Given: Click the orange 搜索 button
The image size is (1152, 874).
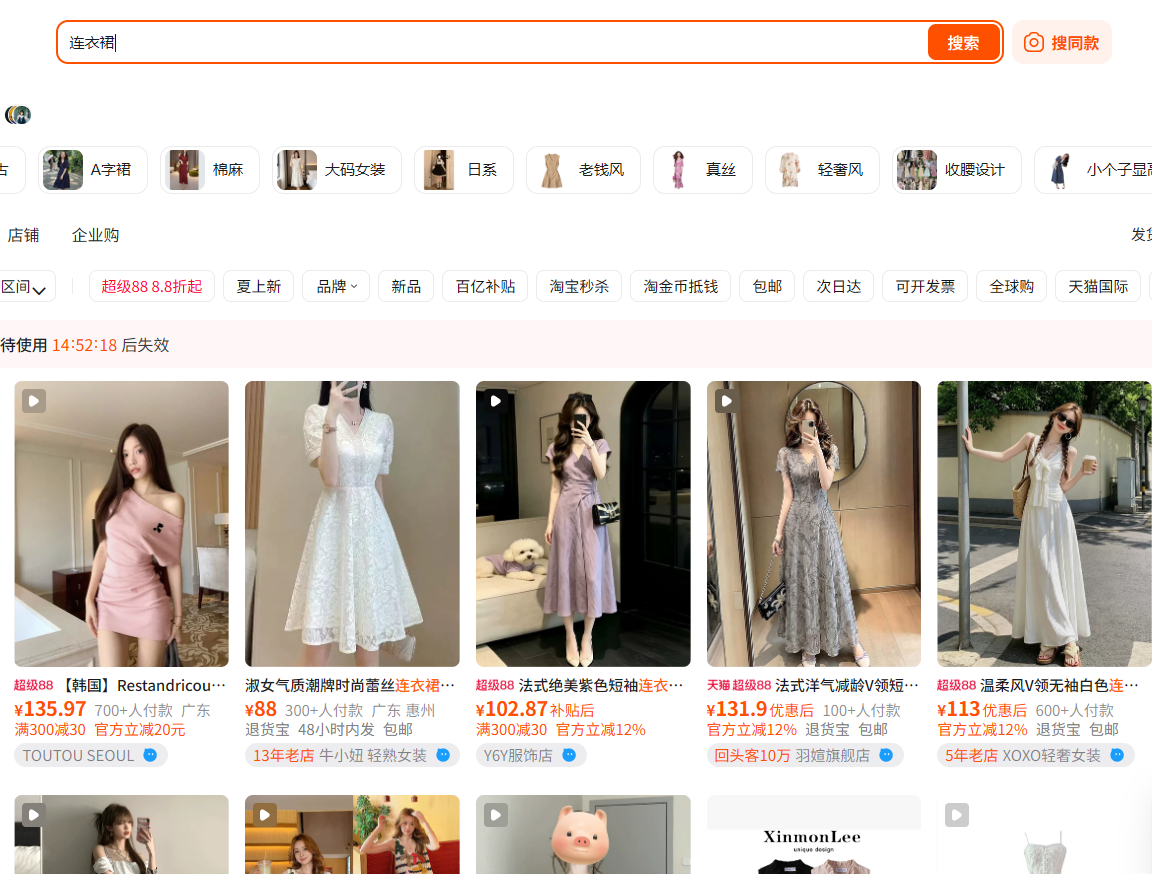Looking at the screenshot, I should click(963, 43).
